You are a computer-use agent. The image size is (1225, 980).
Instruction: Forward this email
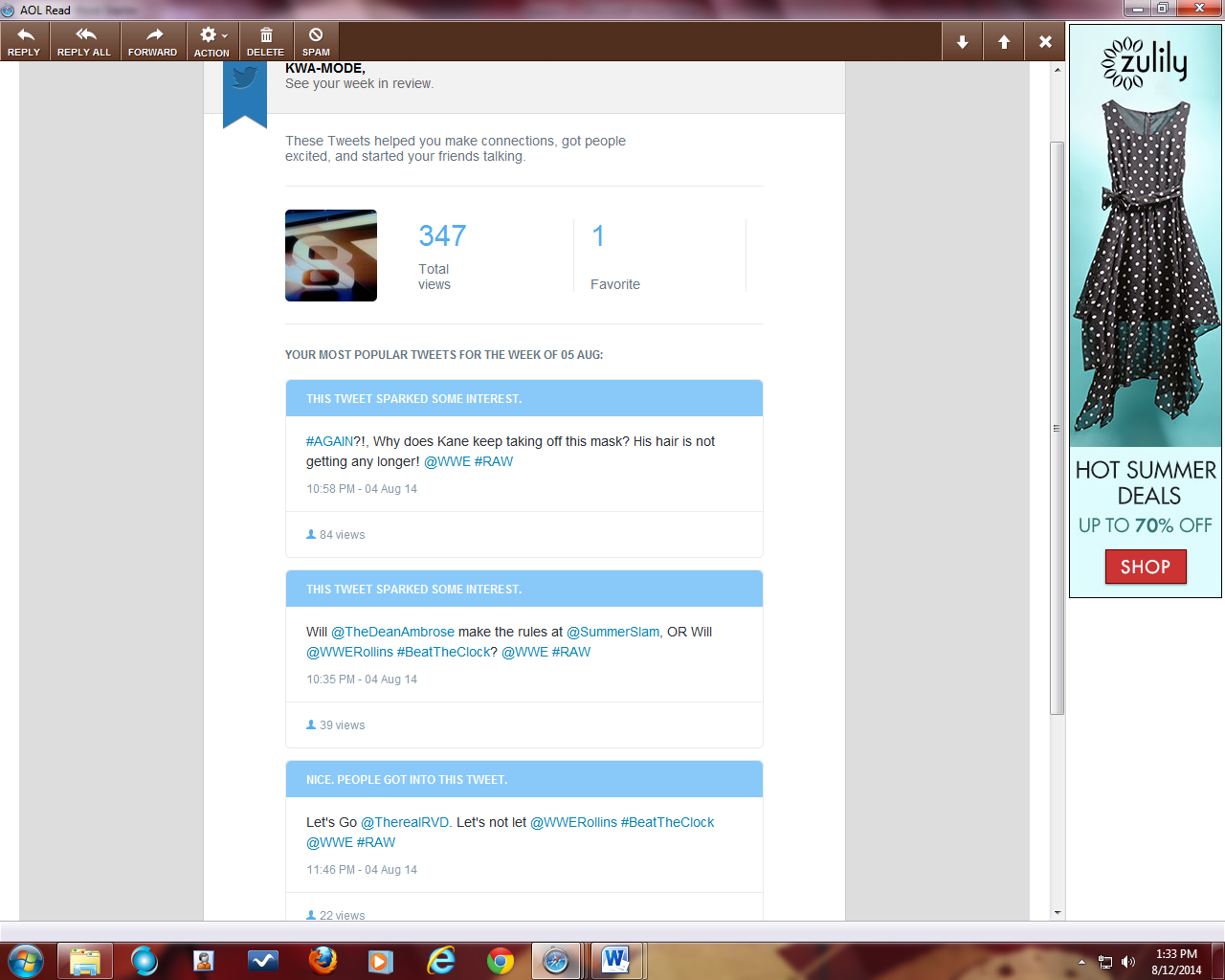point(152,42)
